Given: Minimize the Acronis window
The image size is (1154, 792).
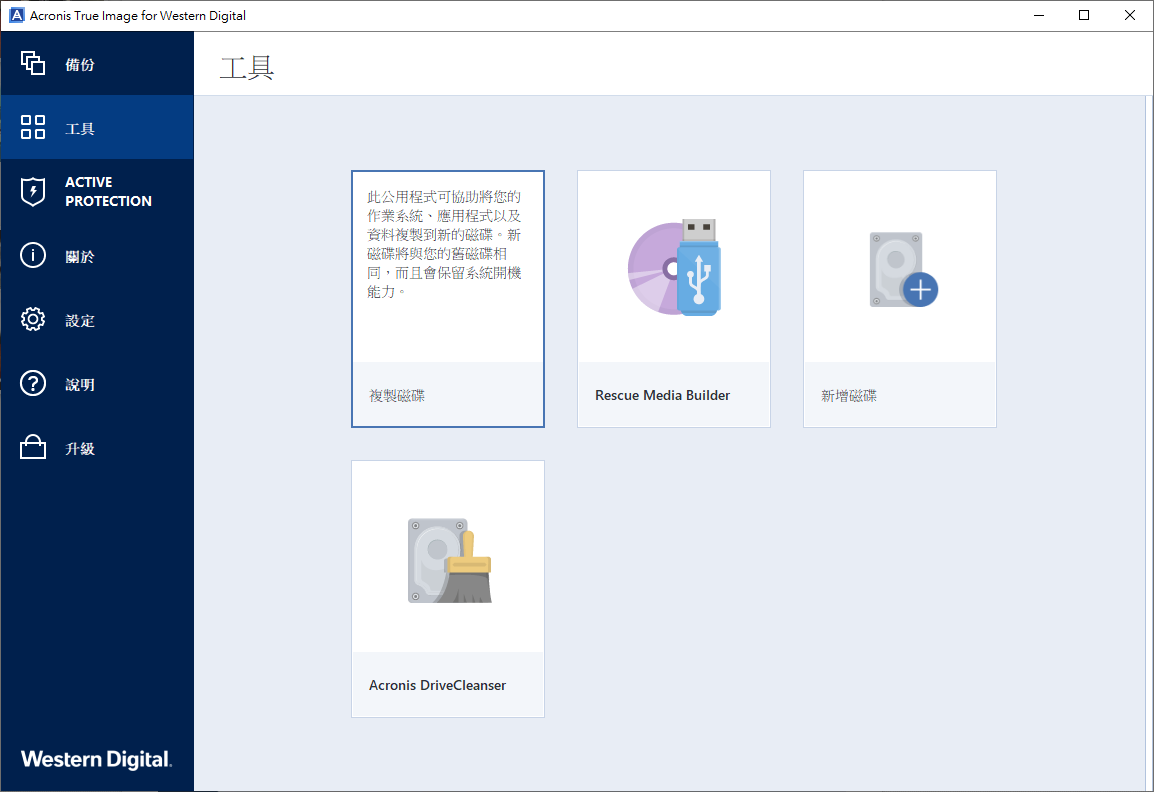Looking at the screenshot, I should point(1038,15).
